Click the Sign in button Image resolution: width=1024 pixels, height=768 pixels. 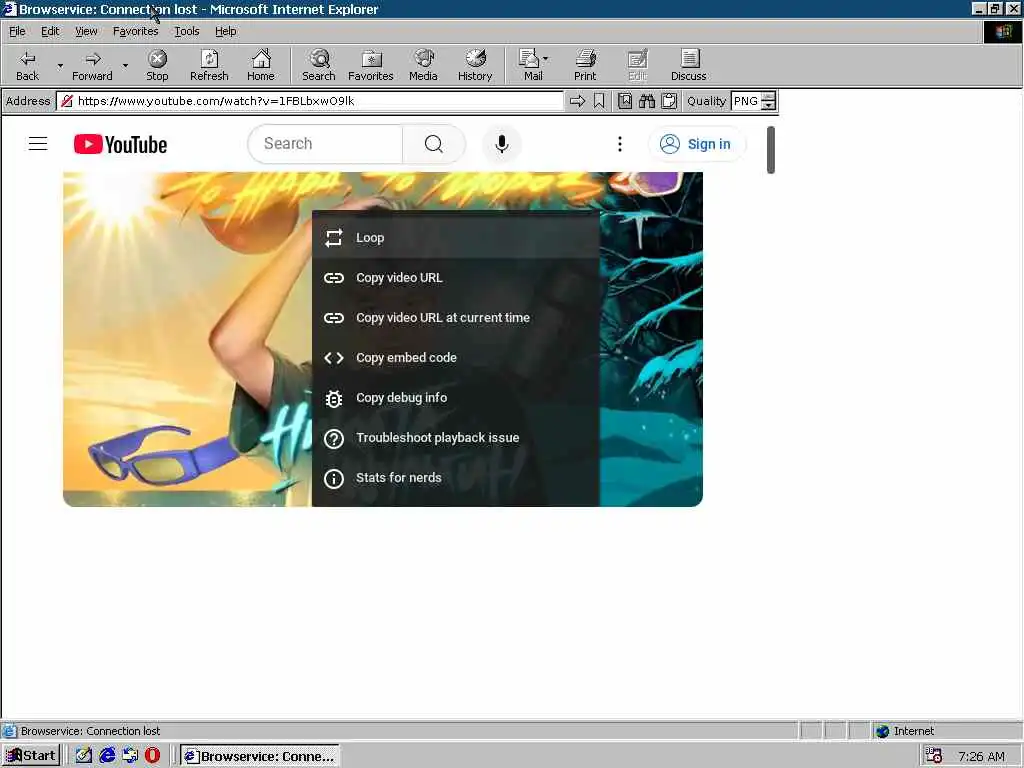tap(696, 144)
